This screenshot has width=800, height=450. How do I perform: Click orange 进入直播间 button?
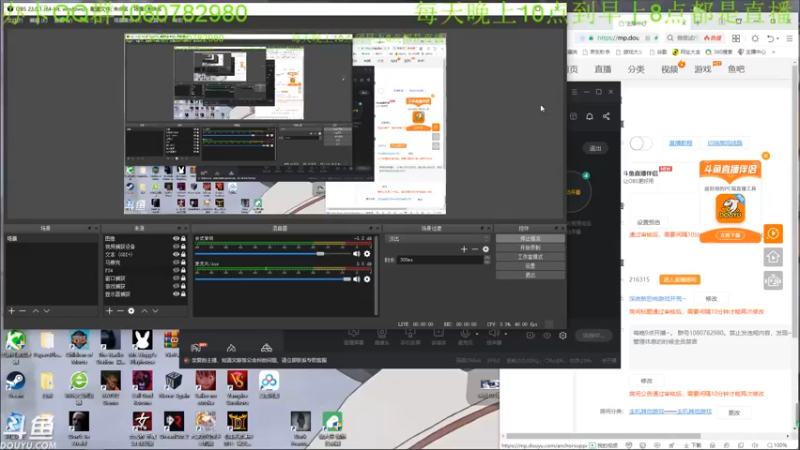pos(680,280)
